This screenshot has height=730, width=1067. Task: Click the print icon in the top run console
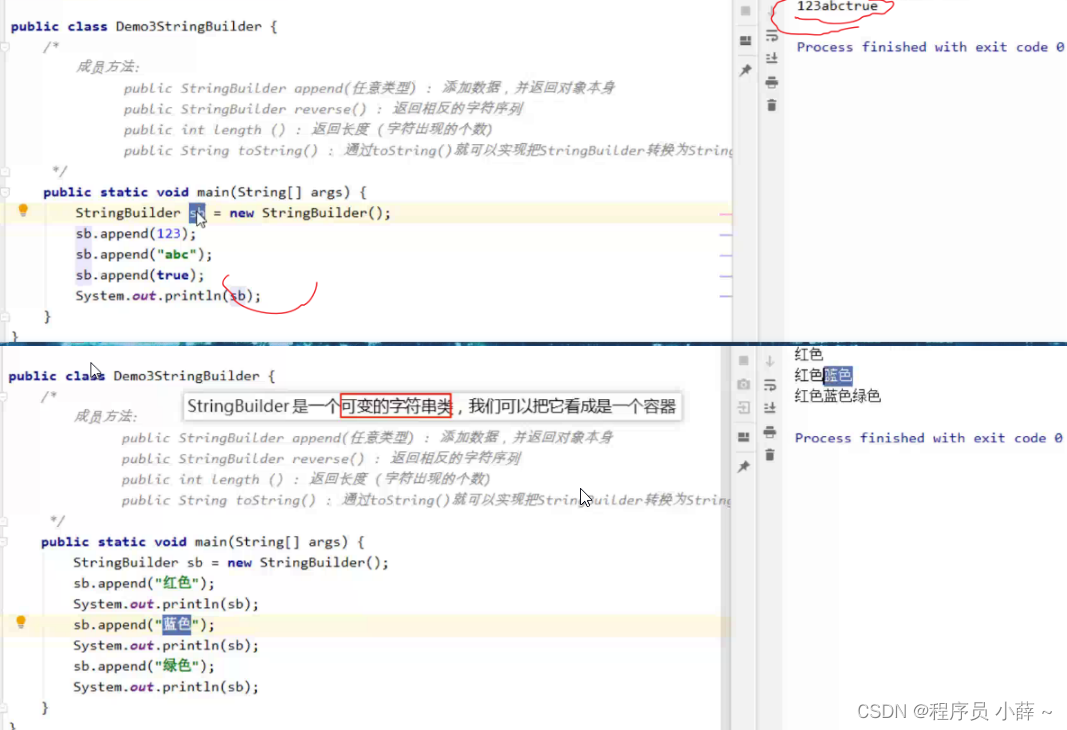click(x=771, y=80)
